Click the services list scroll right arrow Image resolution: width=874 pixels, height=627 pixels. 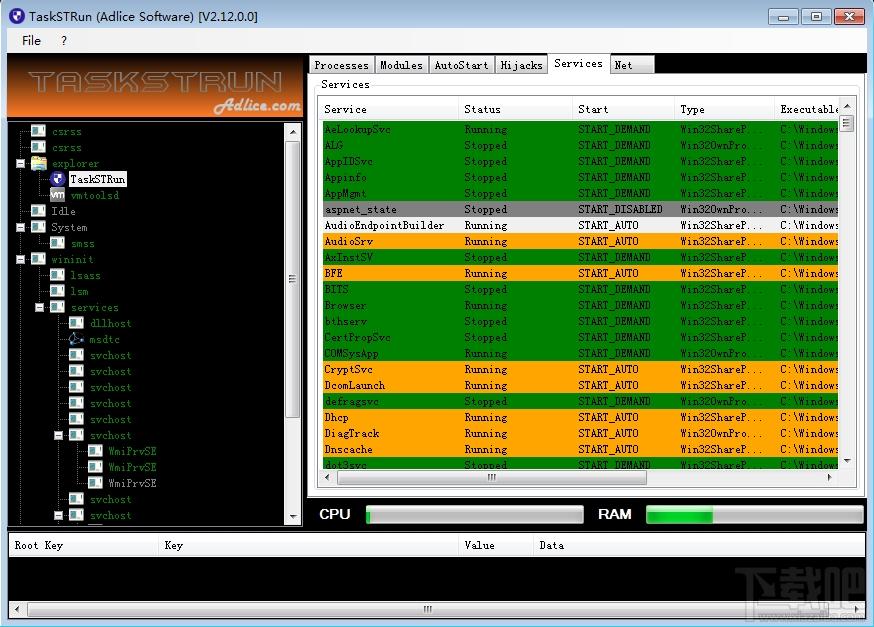[x=829, y=477]
